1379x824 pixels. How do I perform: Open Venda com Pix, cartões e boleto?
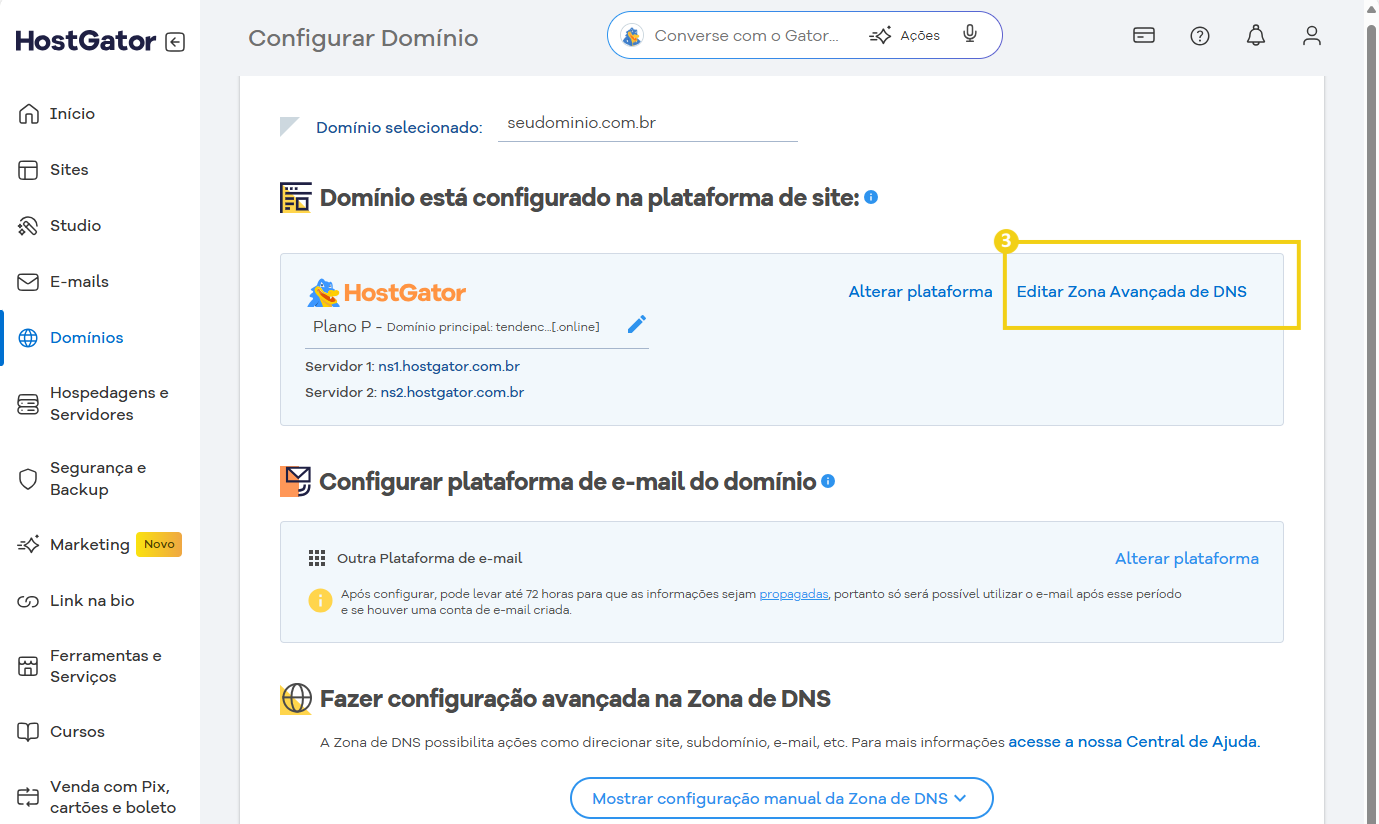tap(113, 797)
